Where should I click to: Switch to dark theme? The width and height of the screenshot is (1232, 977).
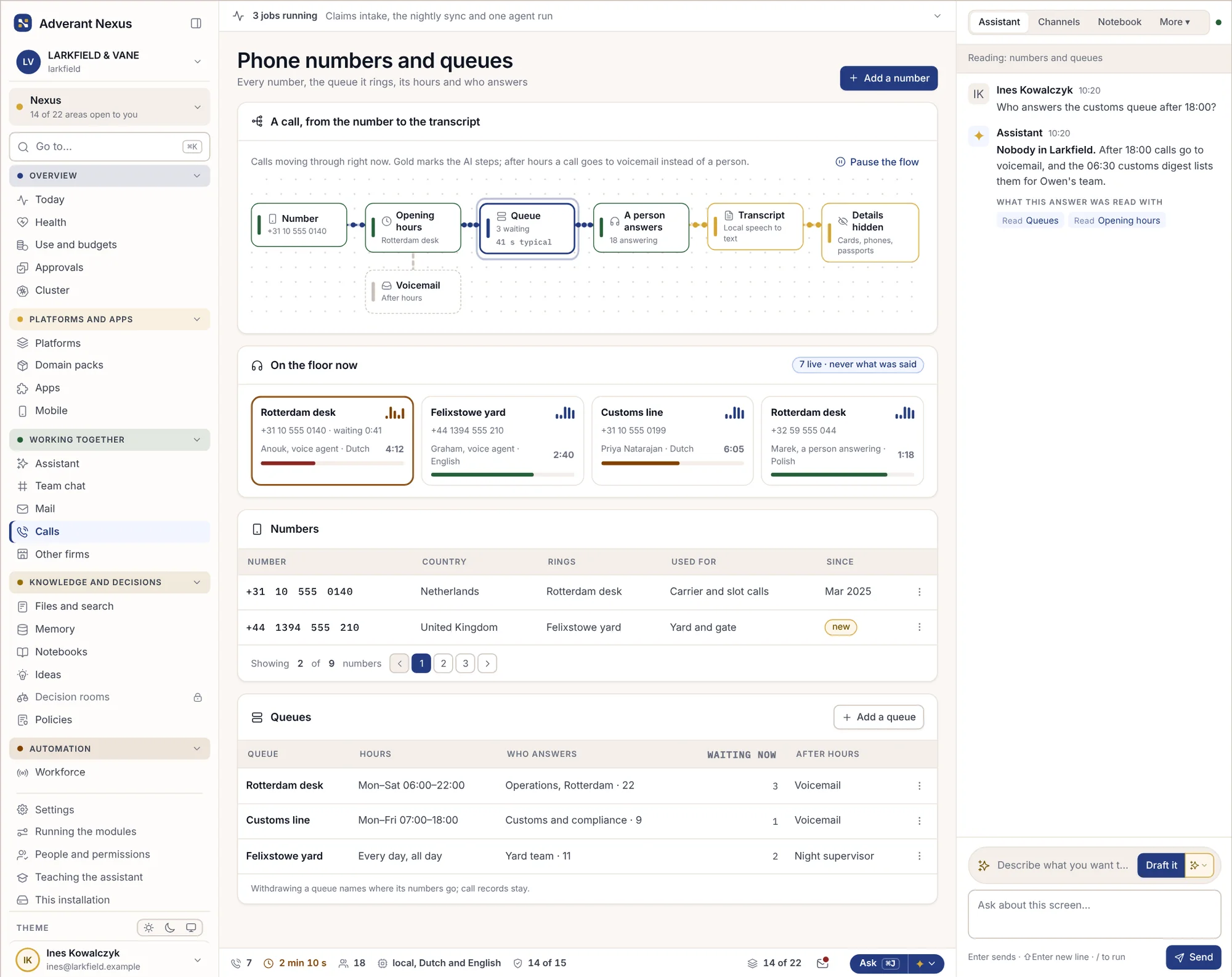[x=170, y=928]
